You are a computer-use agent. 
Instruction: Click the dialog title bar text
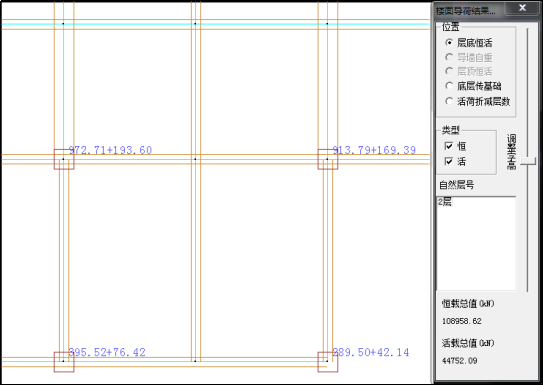tap(465, 11)
